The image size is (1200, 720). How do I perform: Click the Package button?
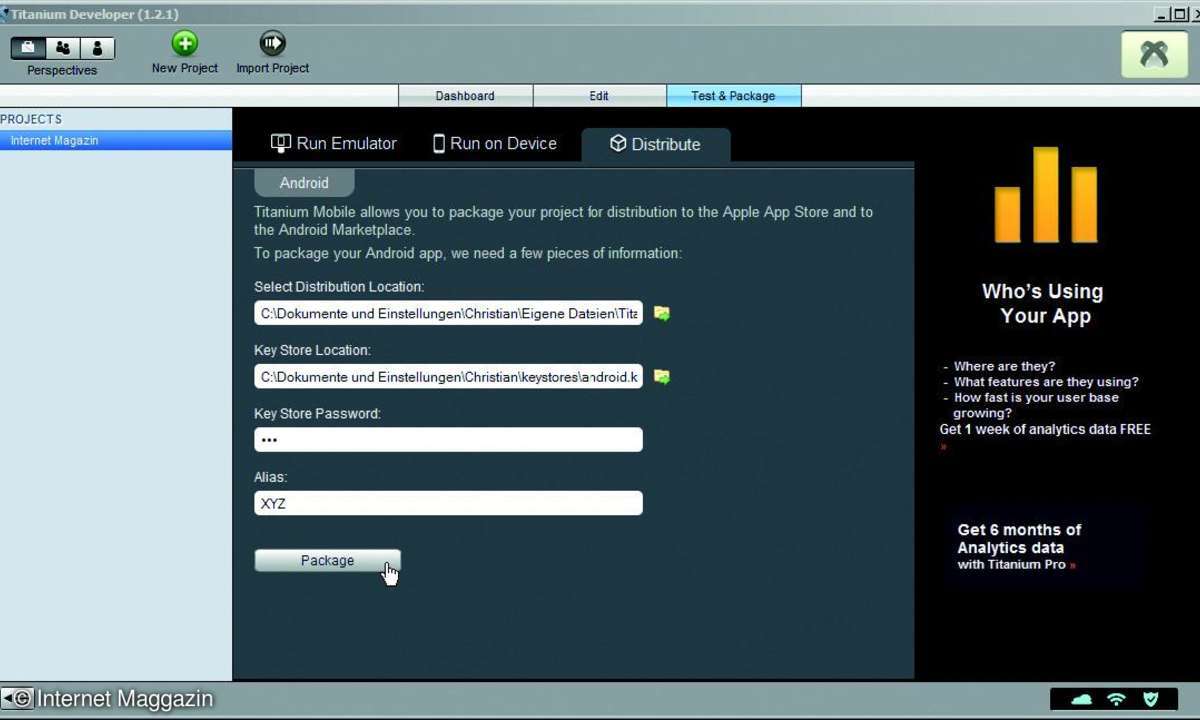click(x=327, y=561)
